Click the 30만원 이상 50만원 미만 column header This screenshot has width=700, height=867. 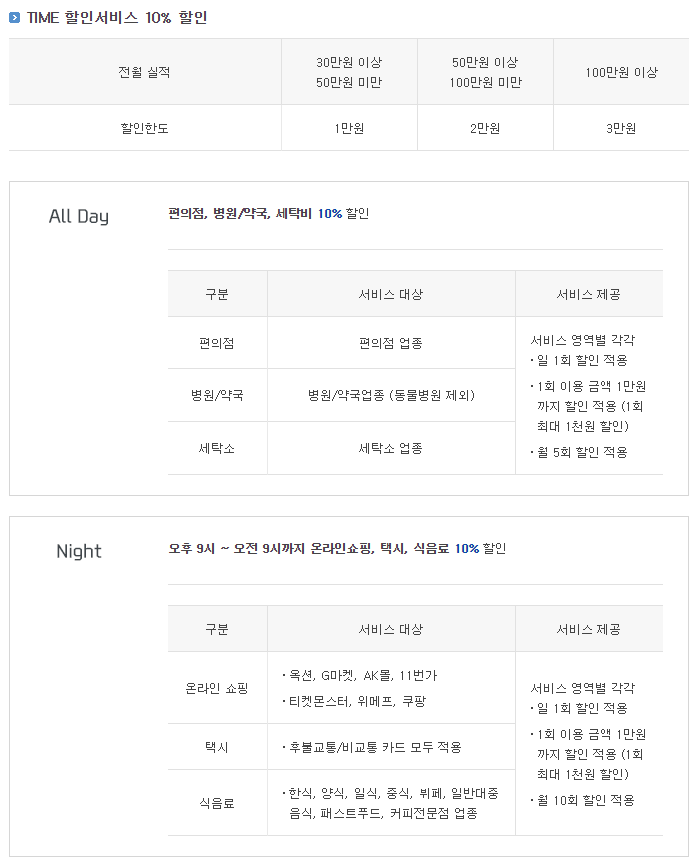(x=349, y=72)
